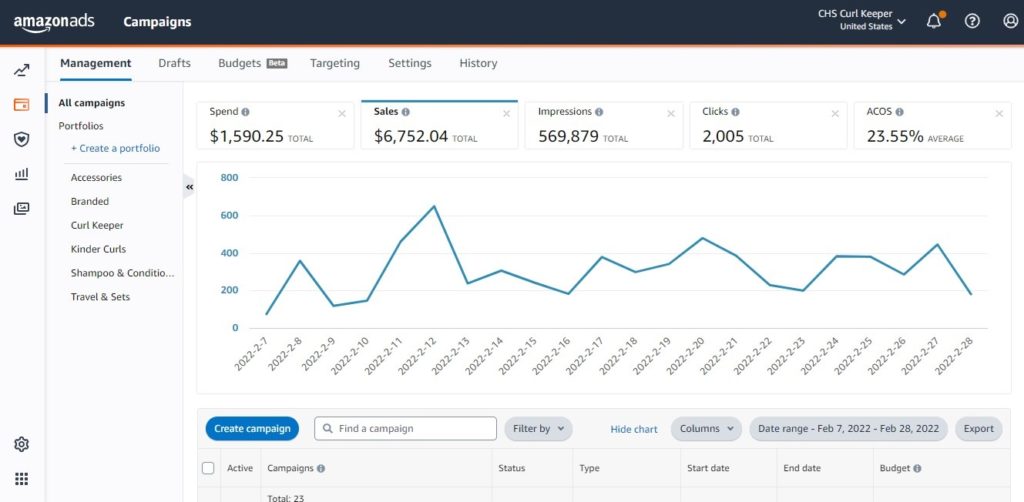This screenshot has width=1024, height=502.
Task: Open the user account profile icon
Action: point(1010,21)
